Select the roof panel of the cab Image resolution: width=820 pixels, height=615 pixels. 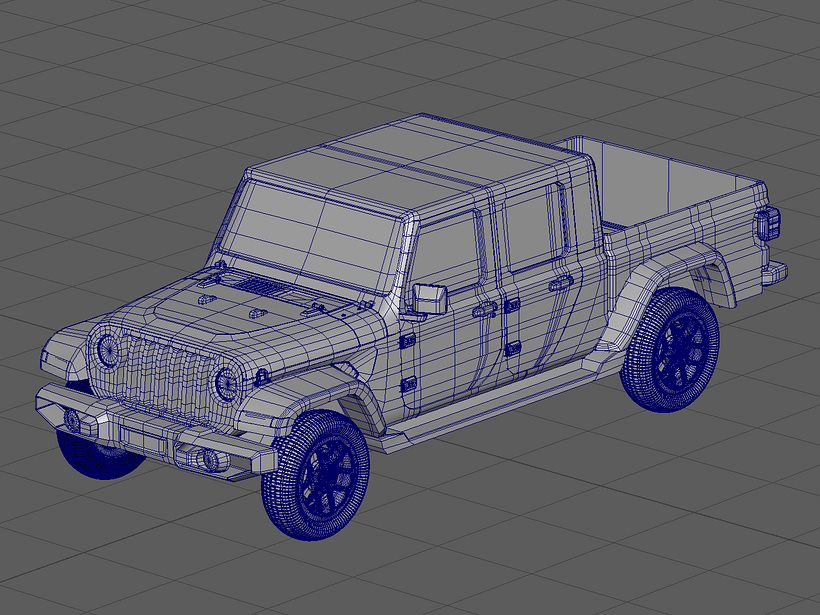(x=418, y=163)
